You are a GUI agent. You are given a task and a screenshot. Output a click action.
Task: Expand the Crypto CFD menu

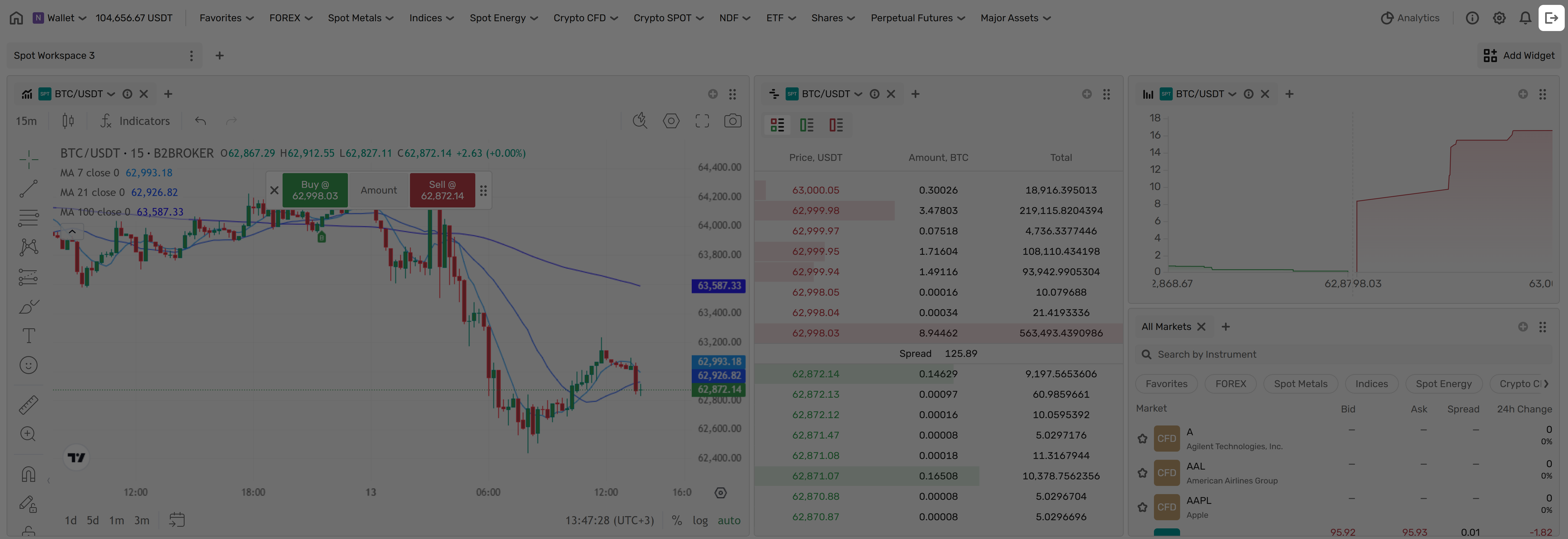(586, 18)
